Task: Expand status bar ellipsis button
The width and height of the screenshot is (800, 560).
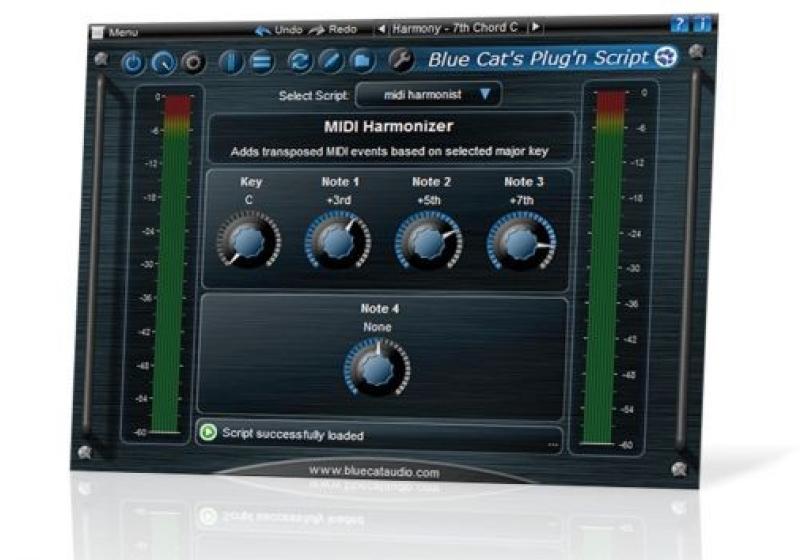Action: click(x=553, y=445)
